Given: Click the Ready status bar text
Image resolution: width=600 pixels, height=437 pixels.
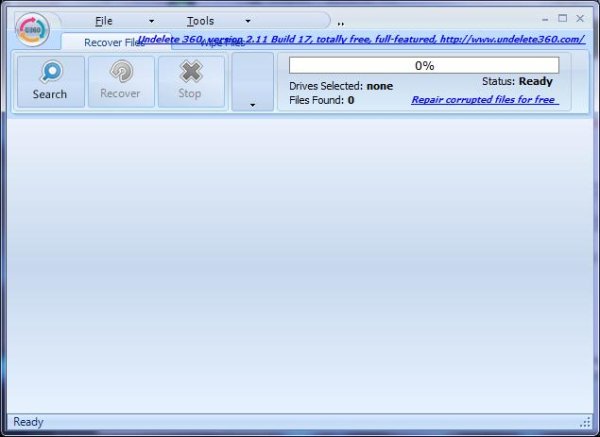Looking at the screenshot, I should pos(28,422).
